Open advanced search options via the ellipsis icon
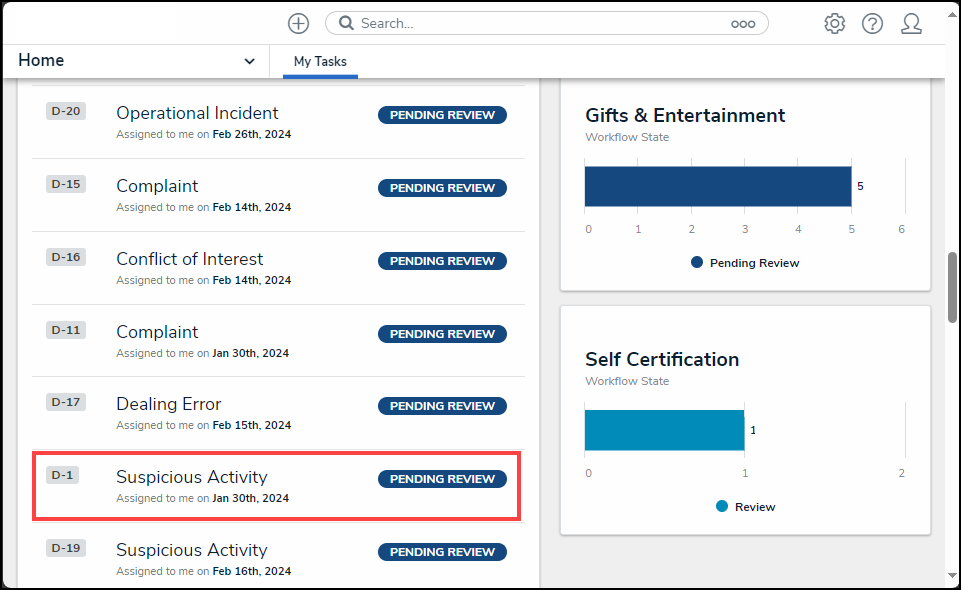The width and height of the screenshot is (961, 590). tap(743, 22)
